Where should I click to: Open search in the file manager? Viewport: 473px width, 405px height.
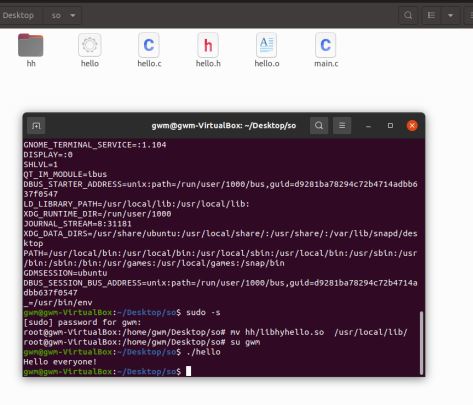coord(408,15)
